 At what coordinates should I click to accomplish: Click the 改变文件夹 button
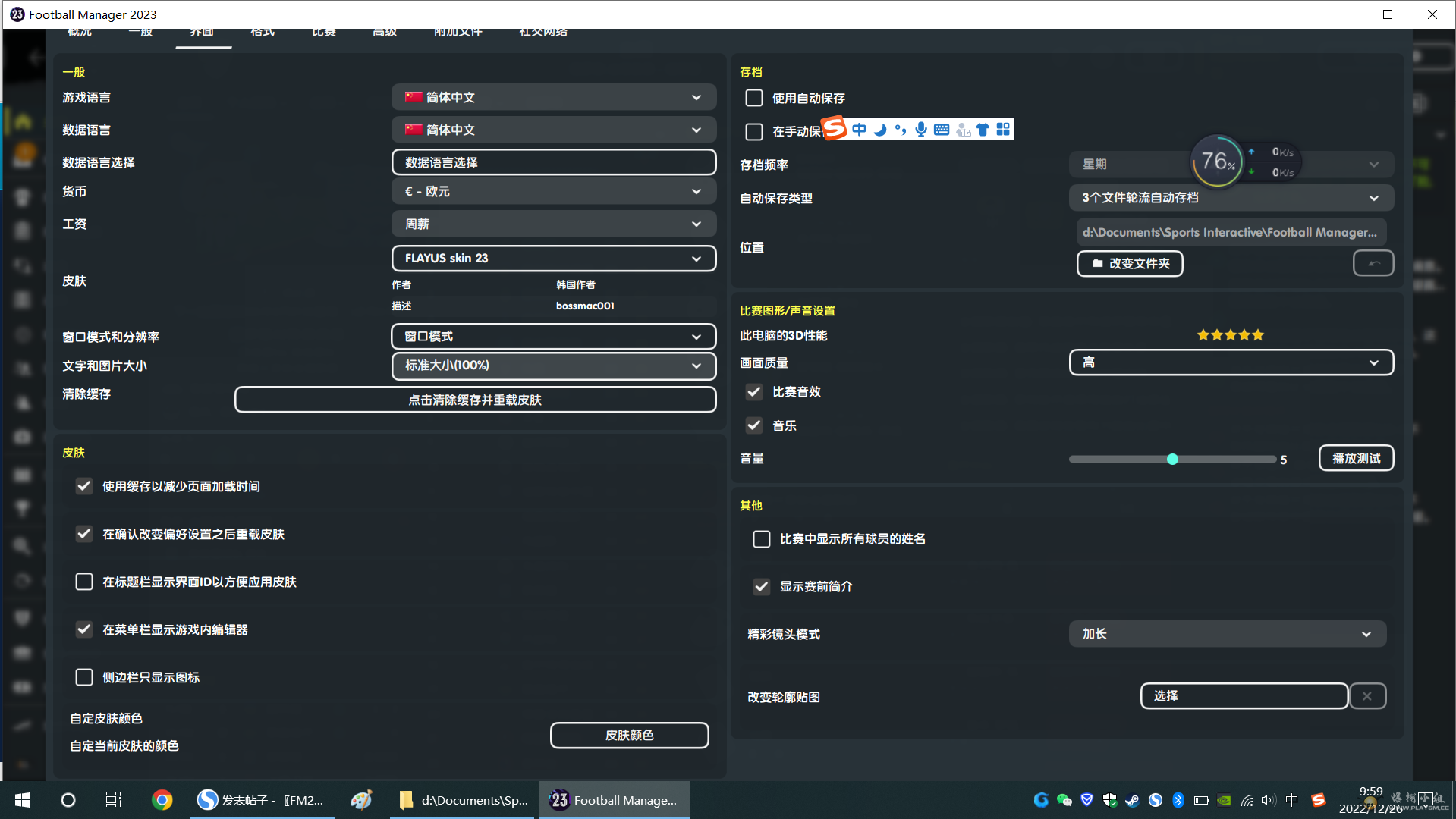click(1130, 263)
